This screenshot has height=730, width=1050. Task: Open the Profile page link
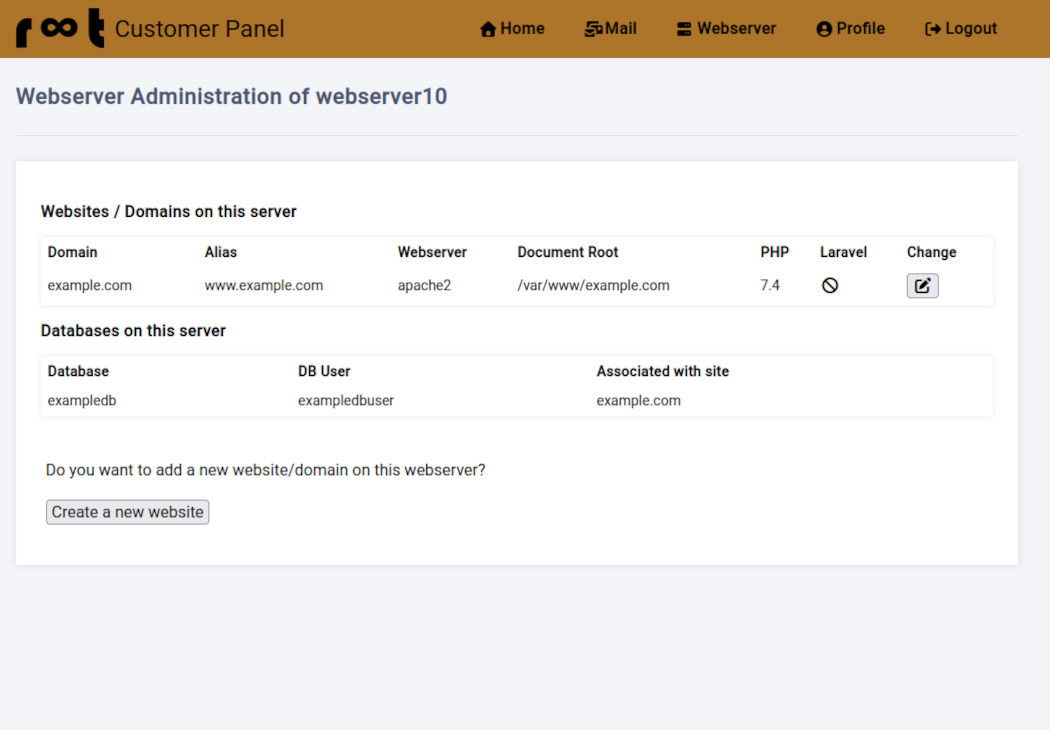(861, 29)
